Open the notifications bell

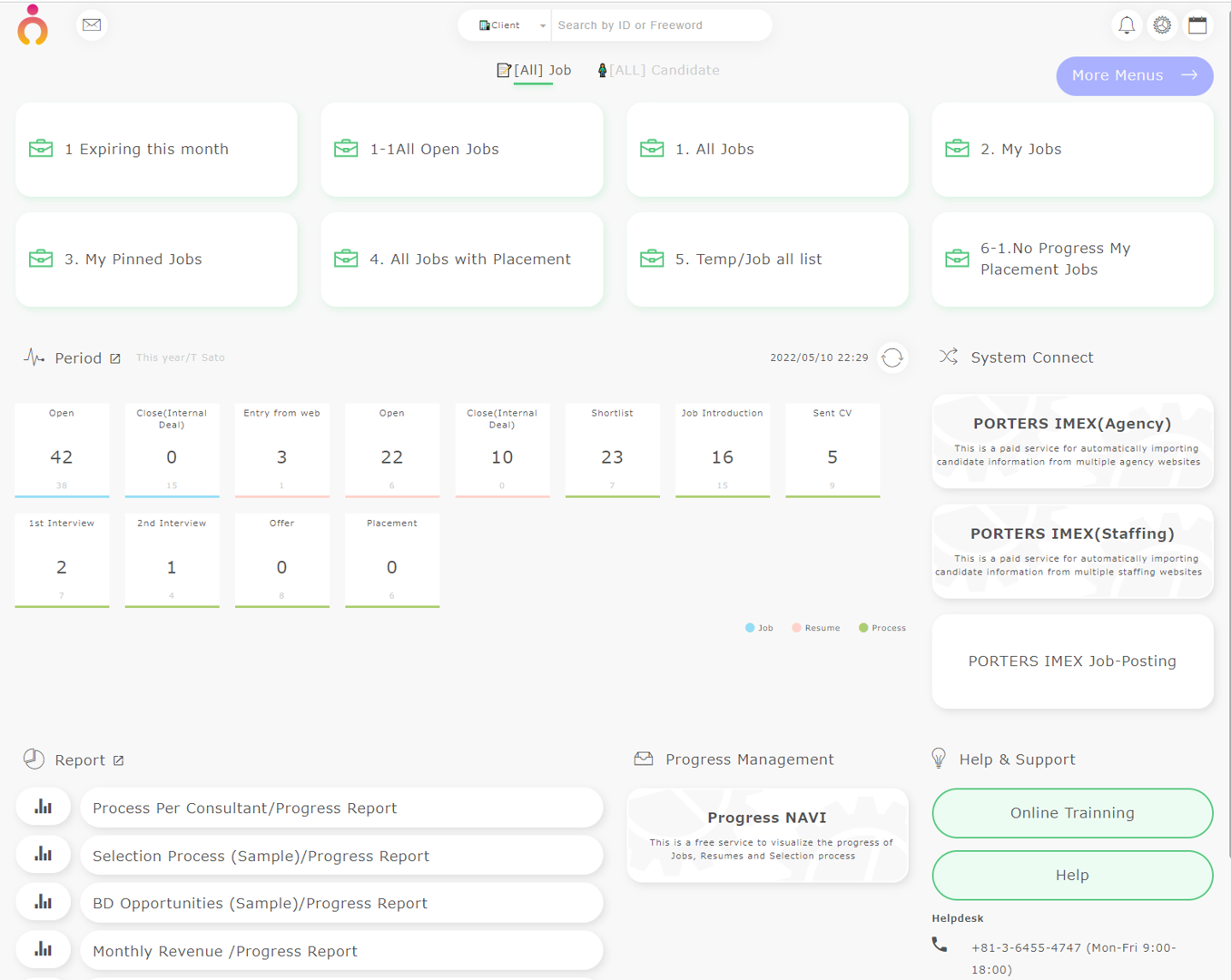click(1127, 24)
